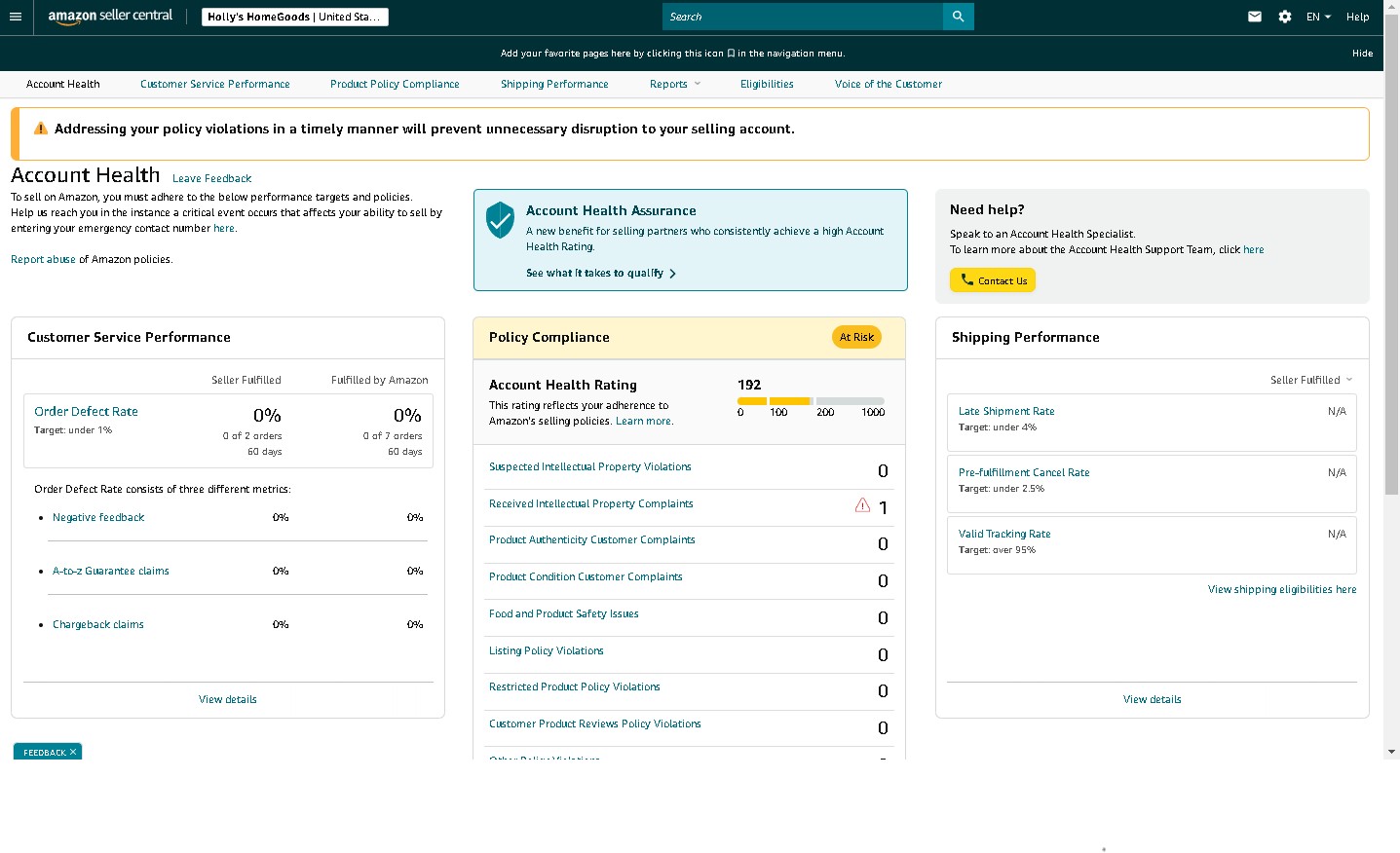Open the settings gear icon

click(x=1285, y=17)
